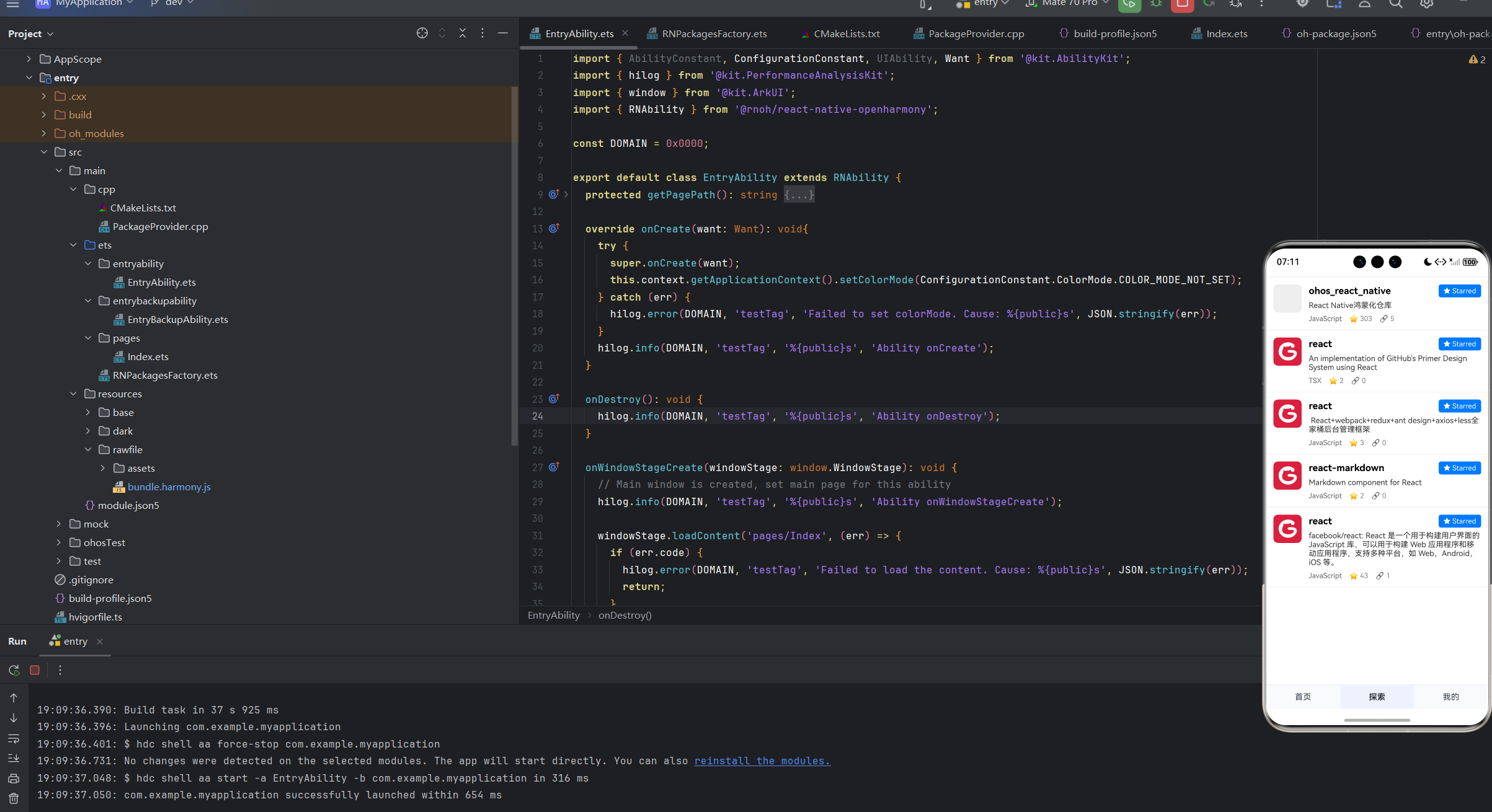Toggle Starred on the ohos_react_native repo
This screenshot has height=812, width=1492.
click(1460, 291)
